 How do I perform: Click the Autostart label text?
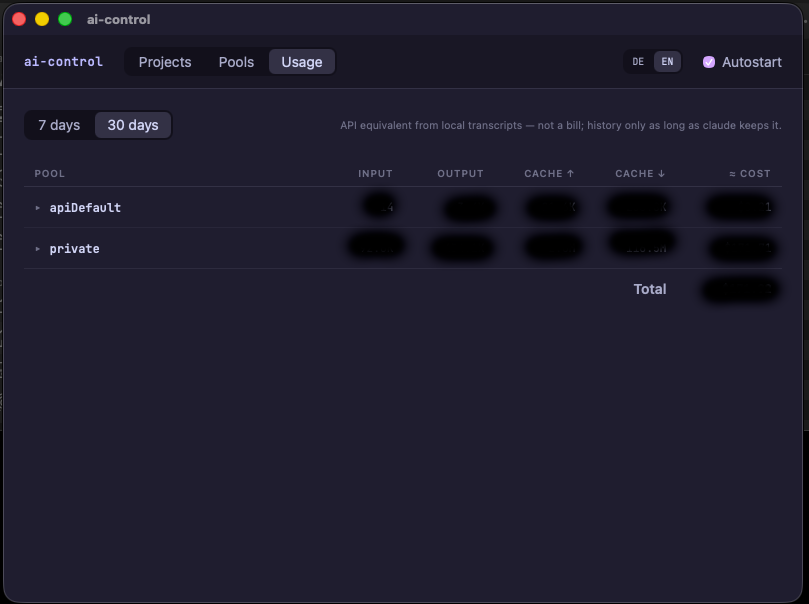(751, 62)
